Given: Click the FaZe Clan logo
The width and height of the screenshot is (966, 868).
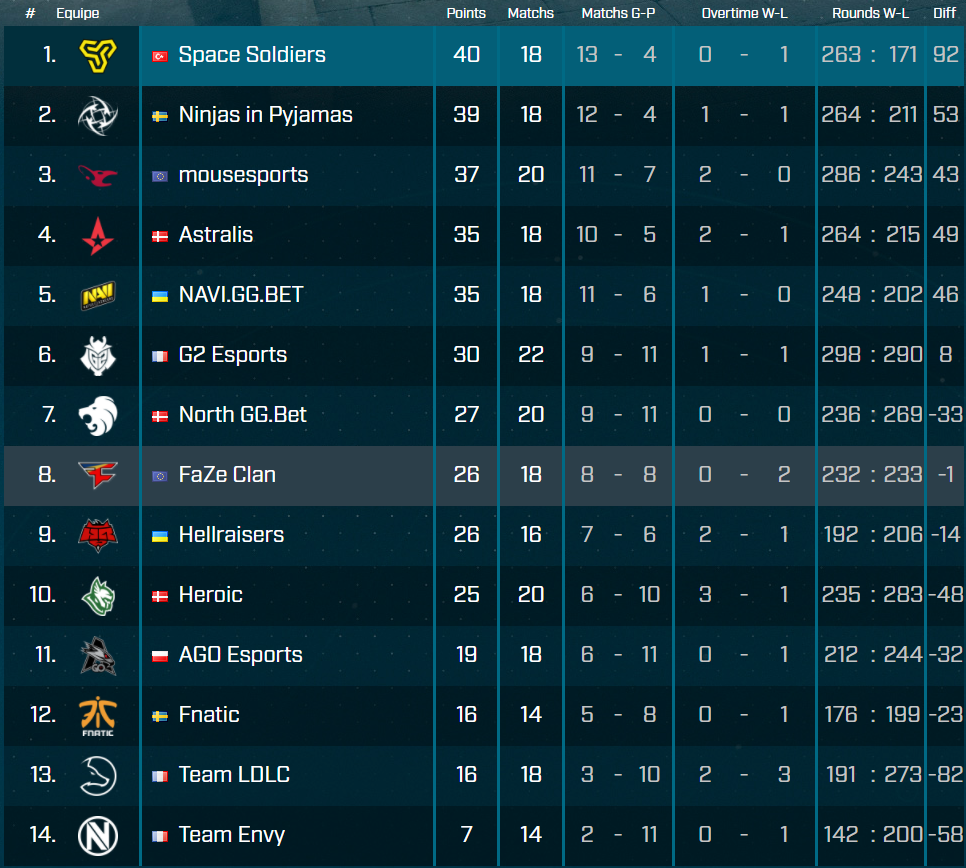Looking at the screenshot, I should [x=98, y=475].
